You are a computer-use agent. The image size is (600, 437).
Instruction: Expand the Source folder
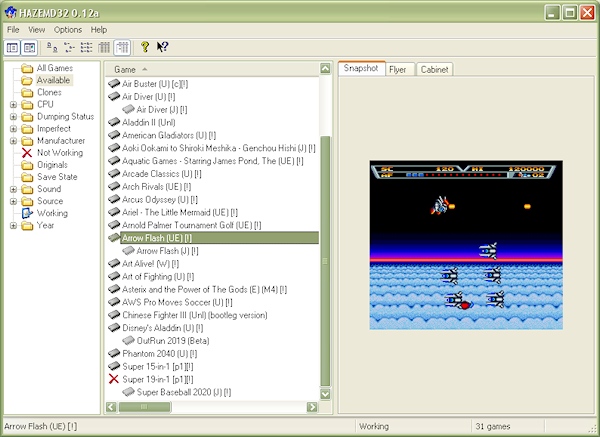click(13, 201)
